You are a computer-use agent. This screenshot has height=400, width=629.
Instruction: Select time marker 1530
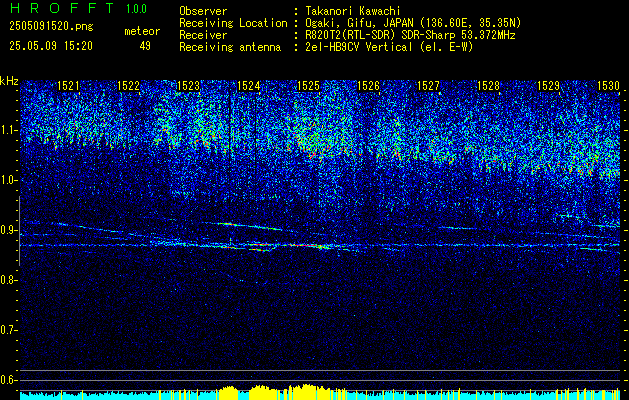tap(609, 85)
